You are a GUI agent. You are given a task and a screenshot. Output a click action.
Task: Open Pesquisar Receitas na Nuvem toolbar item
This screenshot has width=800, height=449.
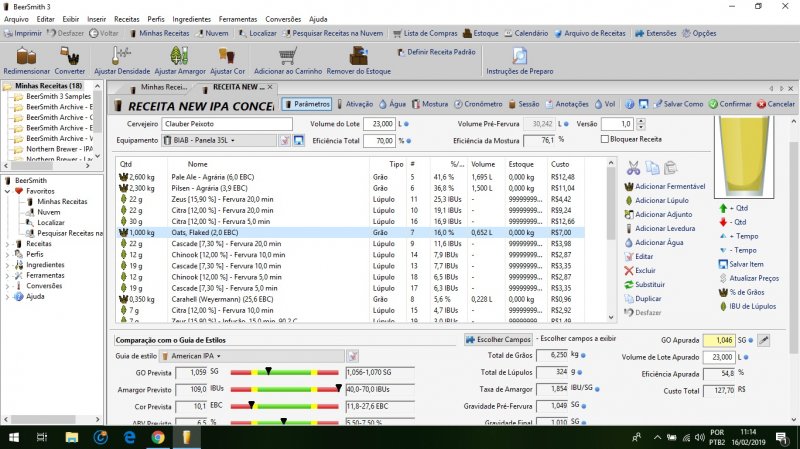333,33
